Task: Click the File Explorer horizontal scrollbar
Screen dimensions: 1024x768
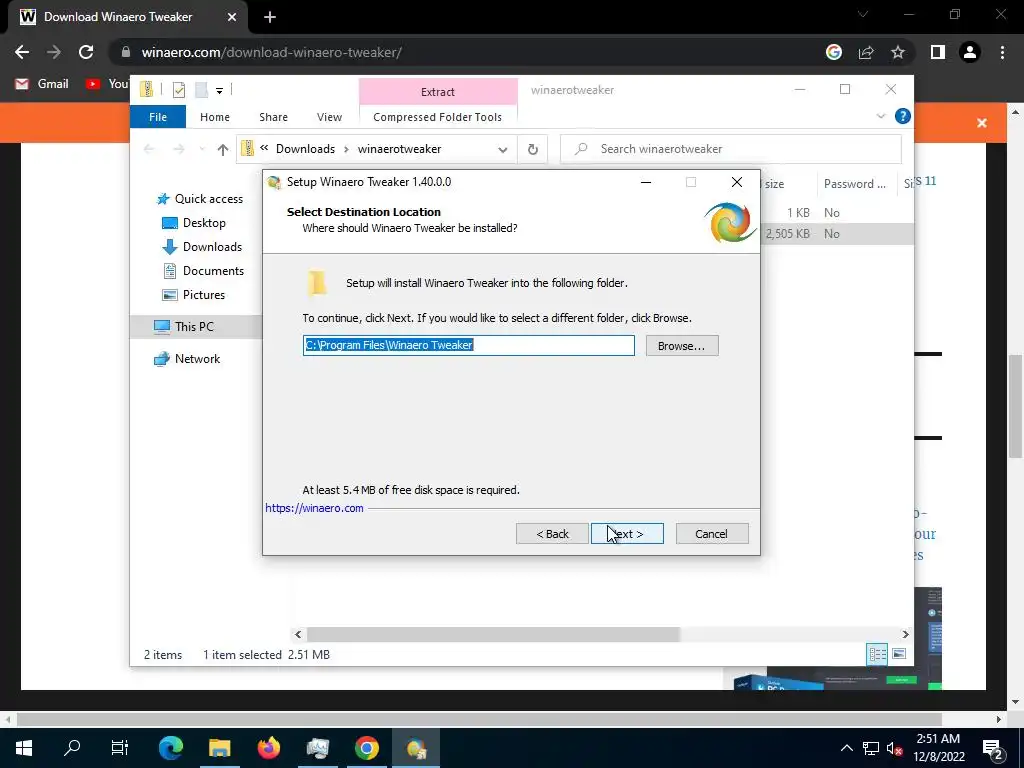Action: click(x=493, y=634)
